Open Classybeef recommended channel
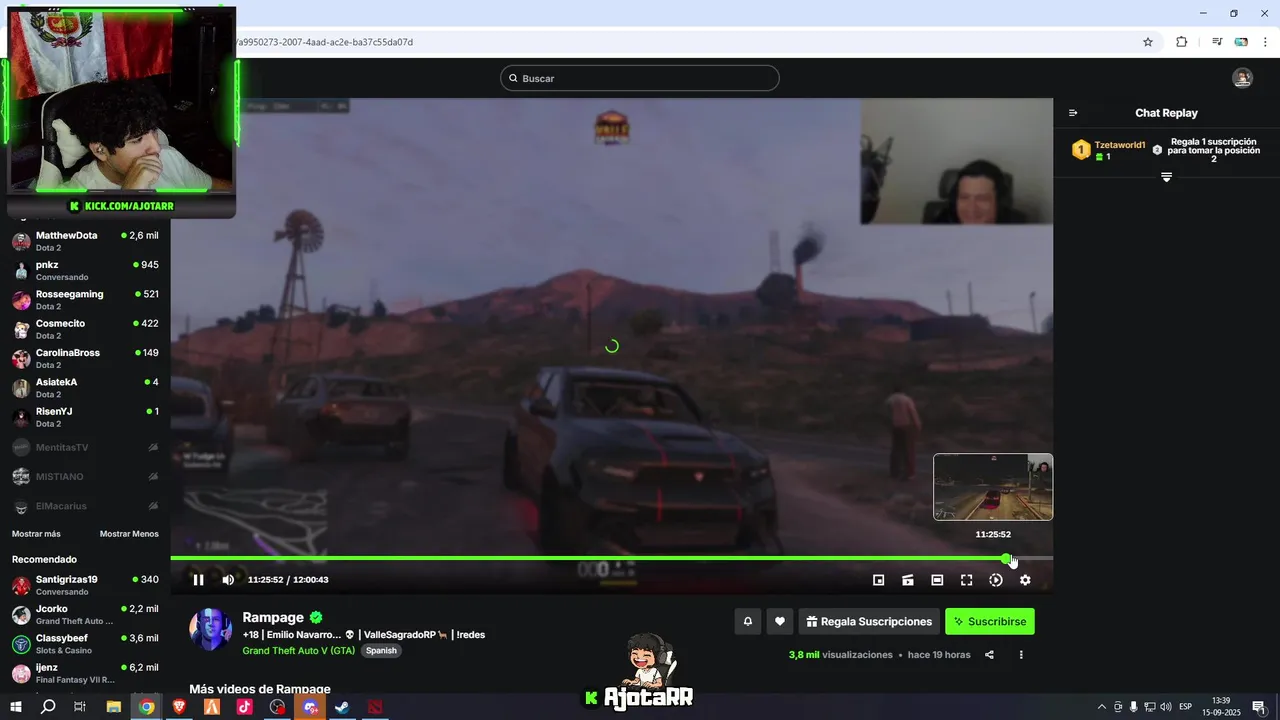 (85, 643)
